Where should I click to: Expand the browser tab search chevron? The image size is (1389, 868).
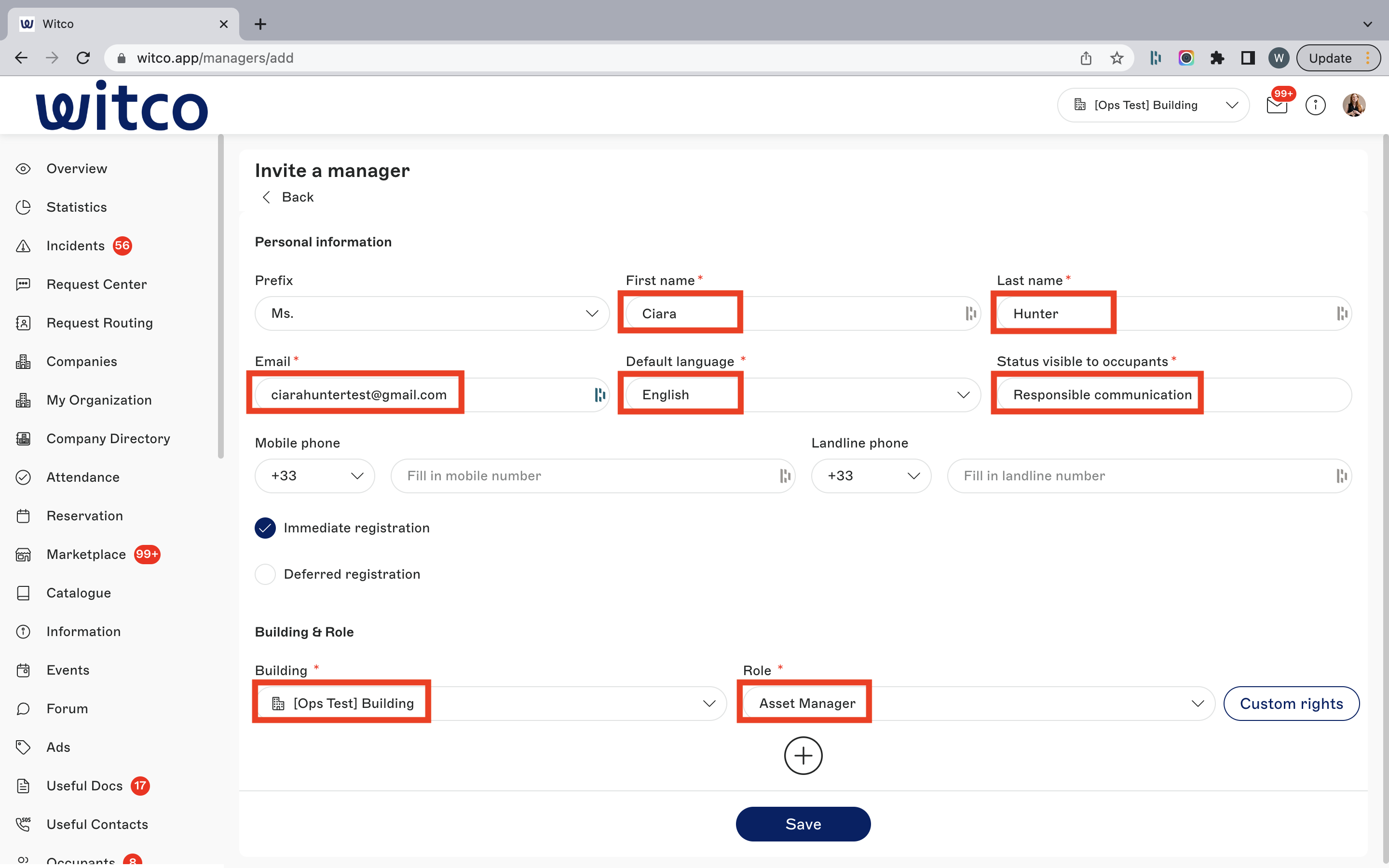(x=1368, y=24)
